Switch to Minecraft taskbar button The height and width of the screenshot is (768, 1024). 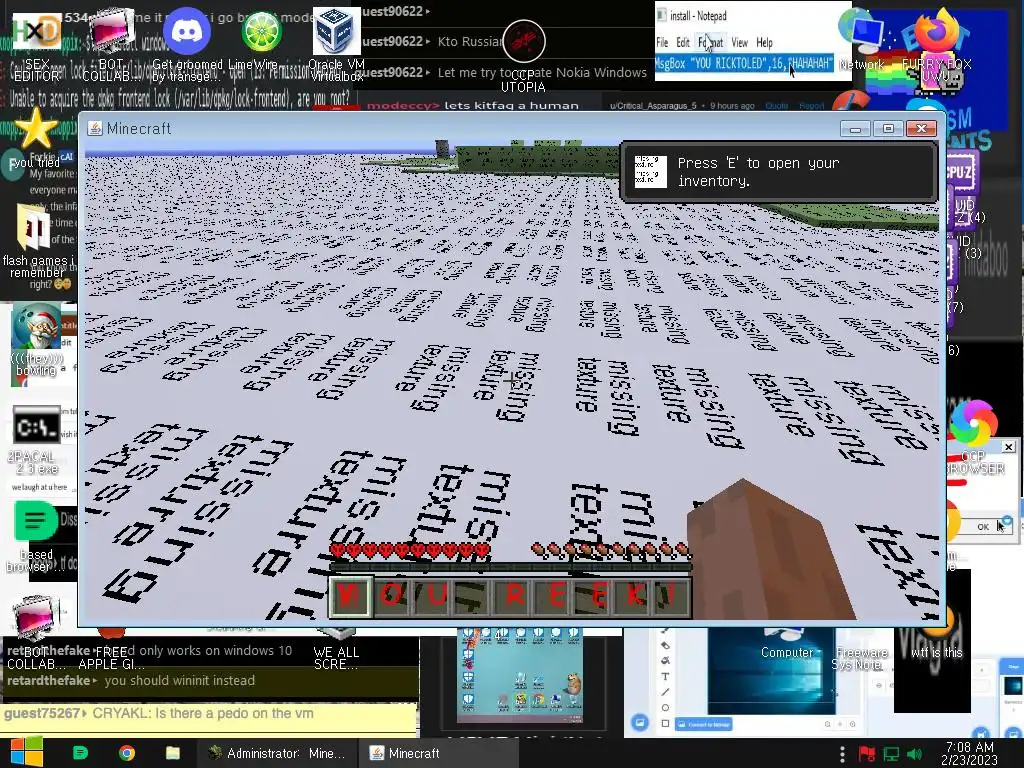click(x=440, y=753)
